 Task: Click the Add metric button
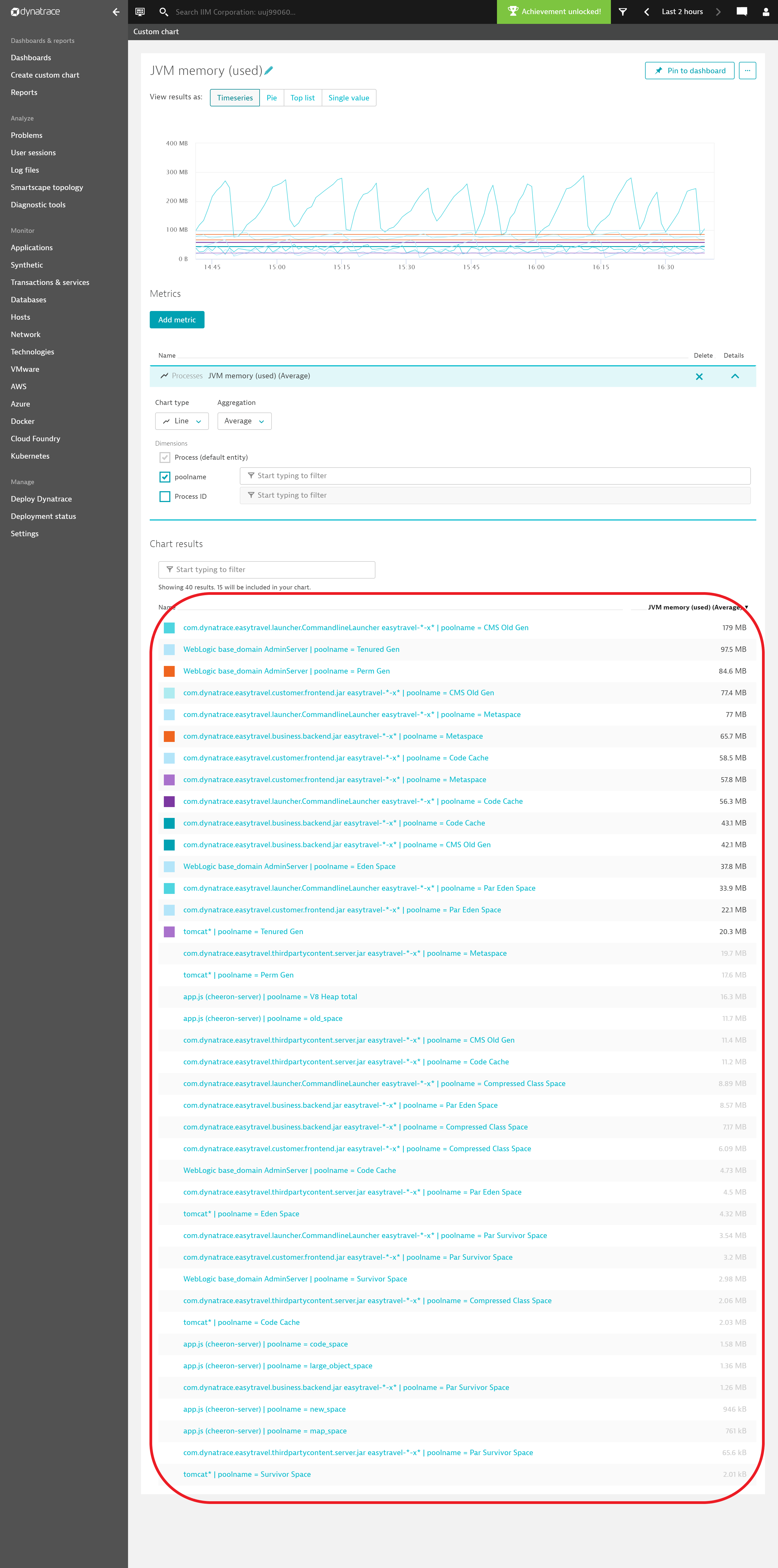click(177, 320)
